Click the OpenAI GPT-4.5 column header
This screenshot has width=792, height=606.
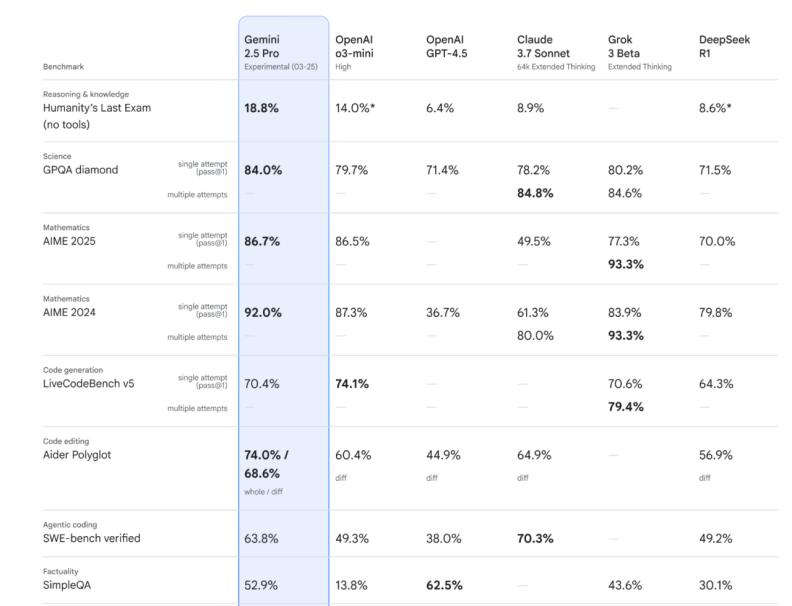tap(448, 46)
